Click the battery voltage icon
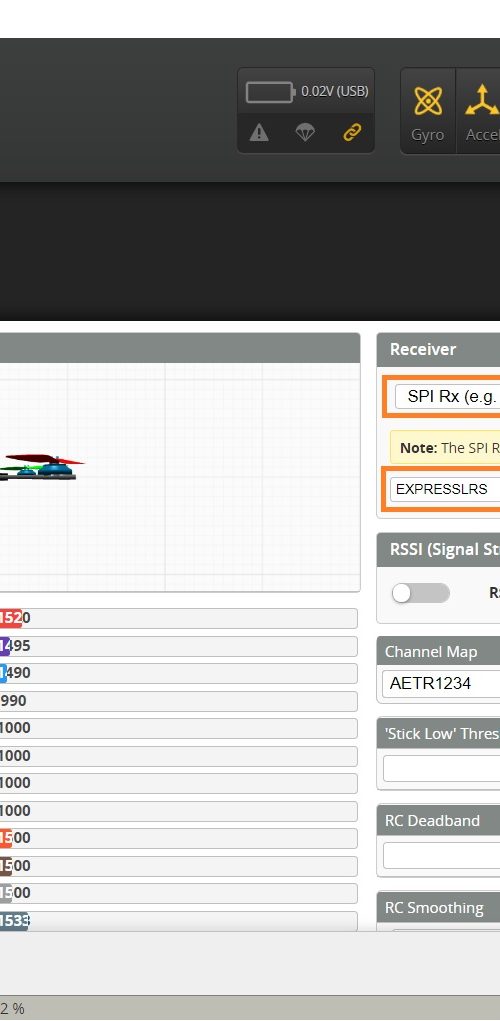500x1021 pixels. tap(270, 92)
